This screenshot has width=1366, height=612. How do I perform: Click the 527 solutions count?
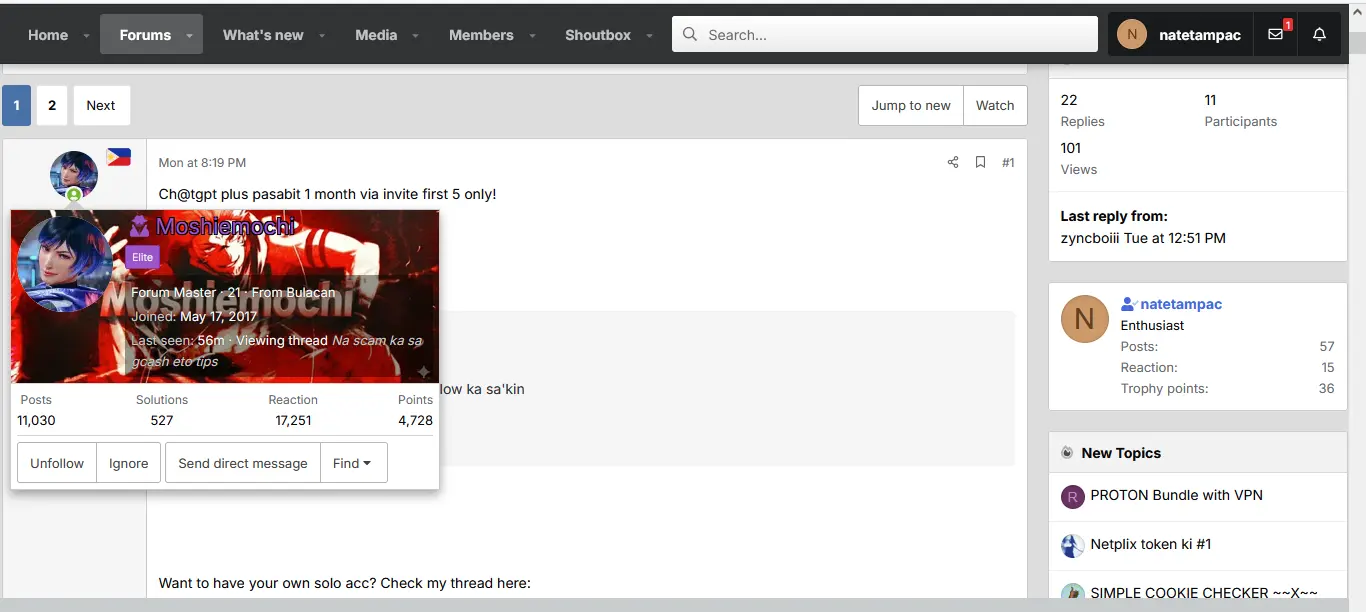[x=162, y=421]
